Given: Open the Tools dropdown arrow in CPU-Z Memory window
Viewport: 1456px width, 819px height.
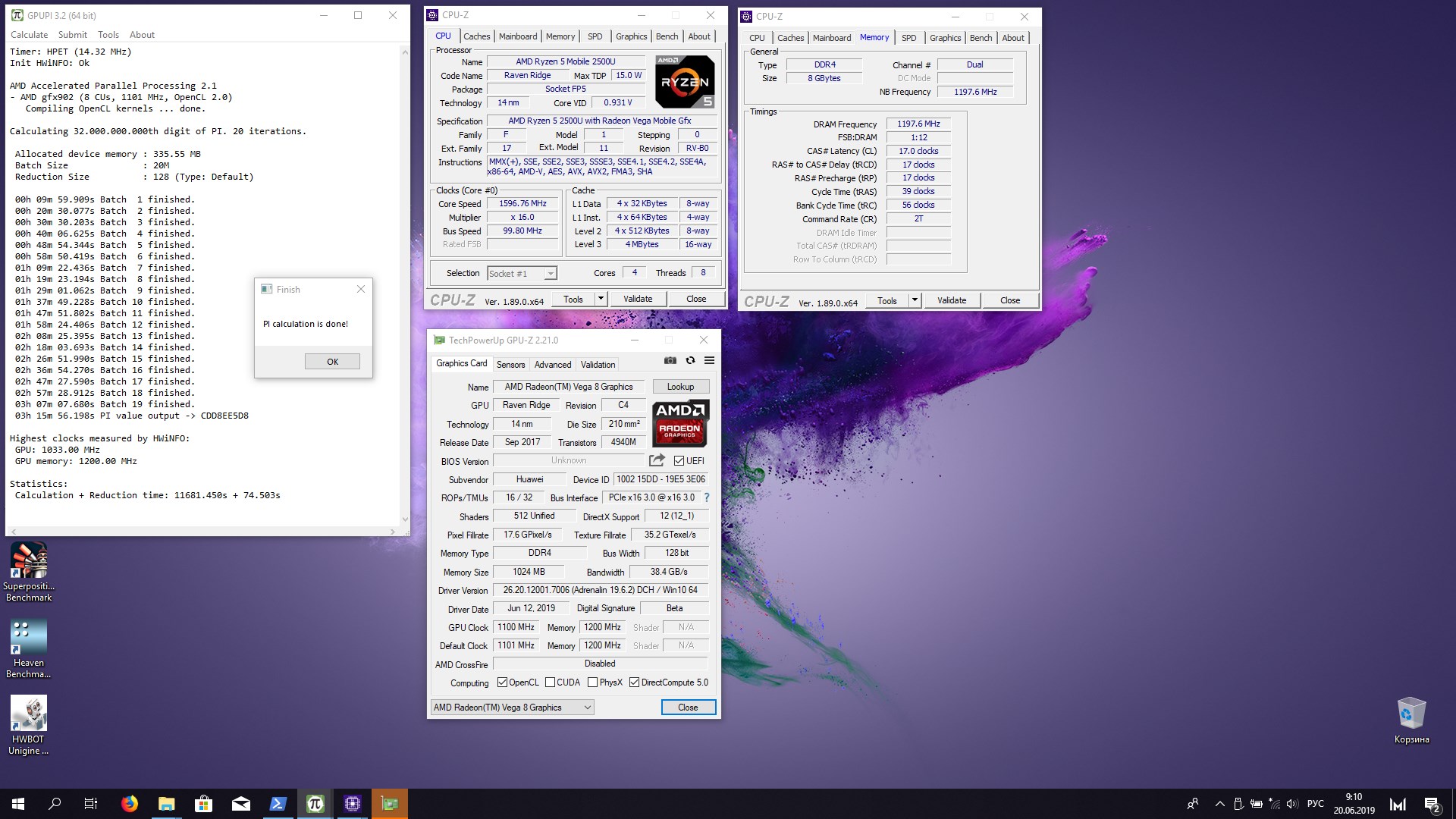Looking at the screenshot, I should click(x=915, y=300).
